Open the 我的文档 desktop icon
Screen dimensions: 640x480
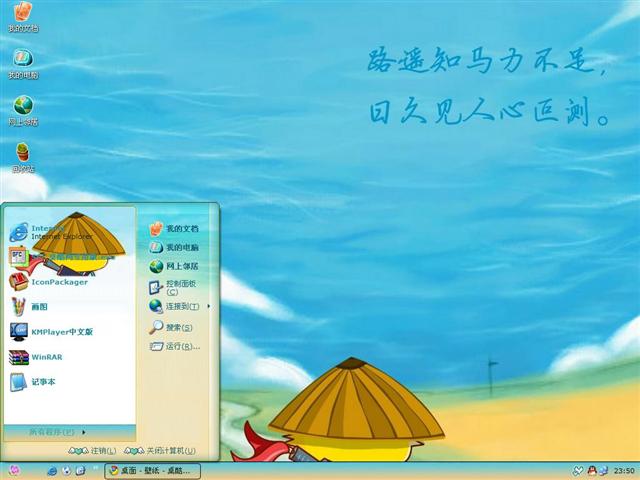(x=23, y=18)
